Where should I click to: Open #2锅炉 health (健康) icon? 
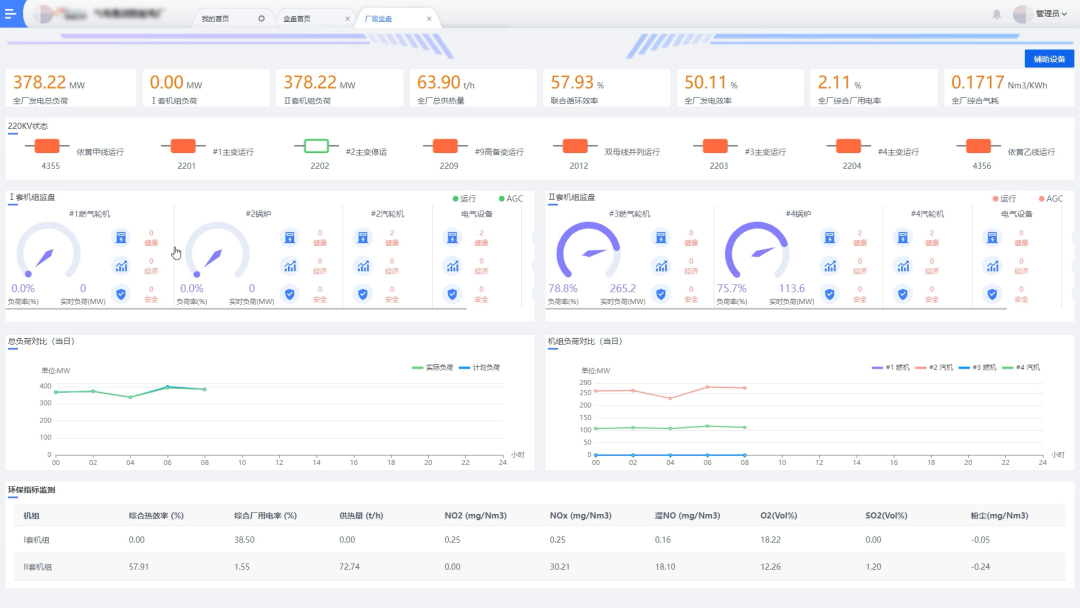pos(290,238)
